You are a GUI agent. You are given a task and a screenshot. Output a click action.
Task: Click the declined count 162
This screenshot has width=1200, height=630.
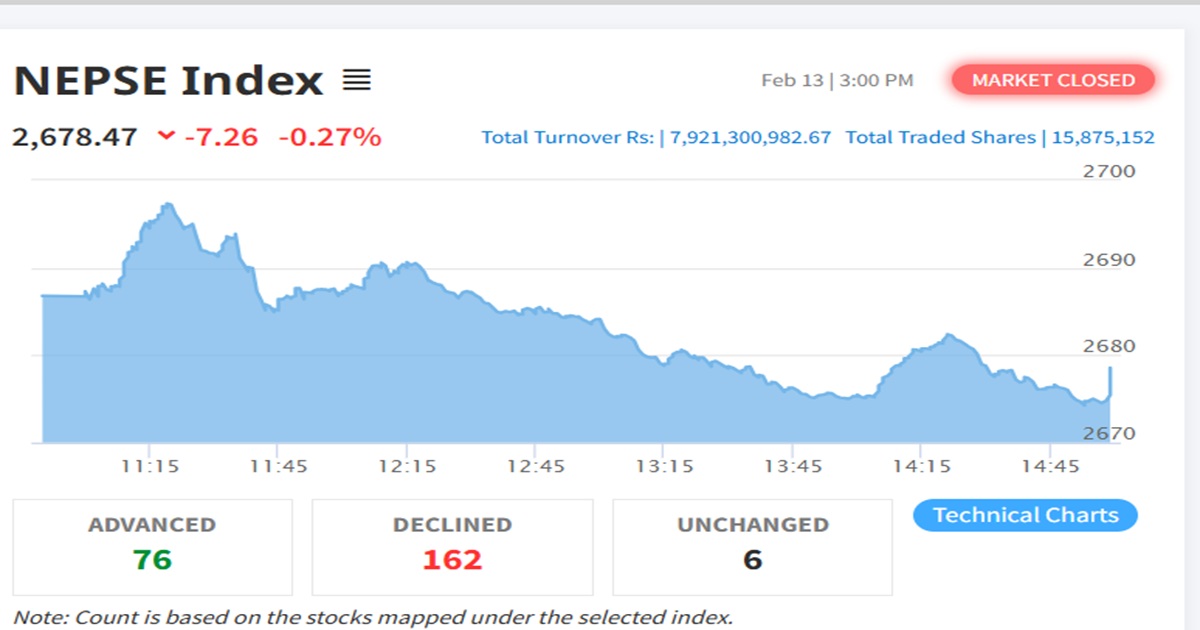[x=452, y=560]
